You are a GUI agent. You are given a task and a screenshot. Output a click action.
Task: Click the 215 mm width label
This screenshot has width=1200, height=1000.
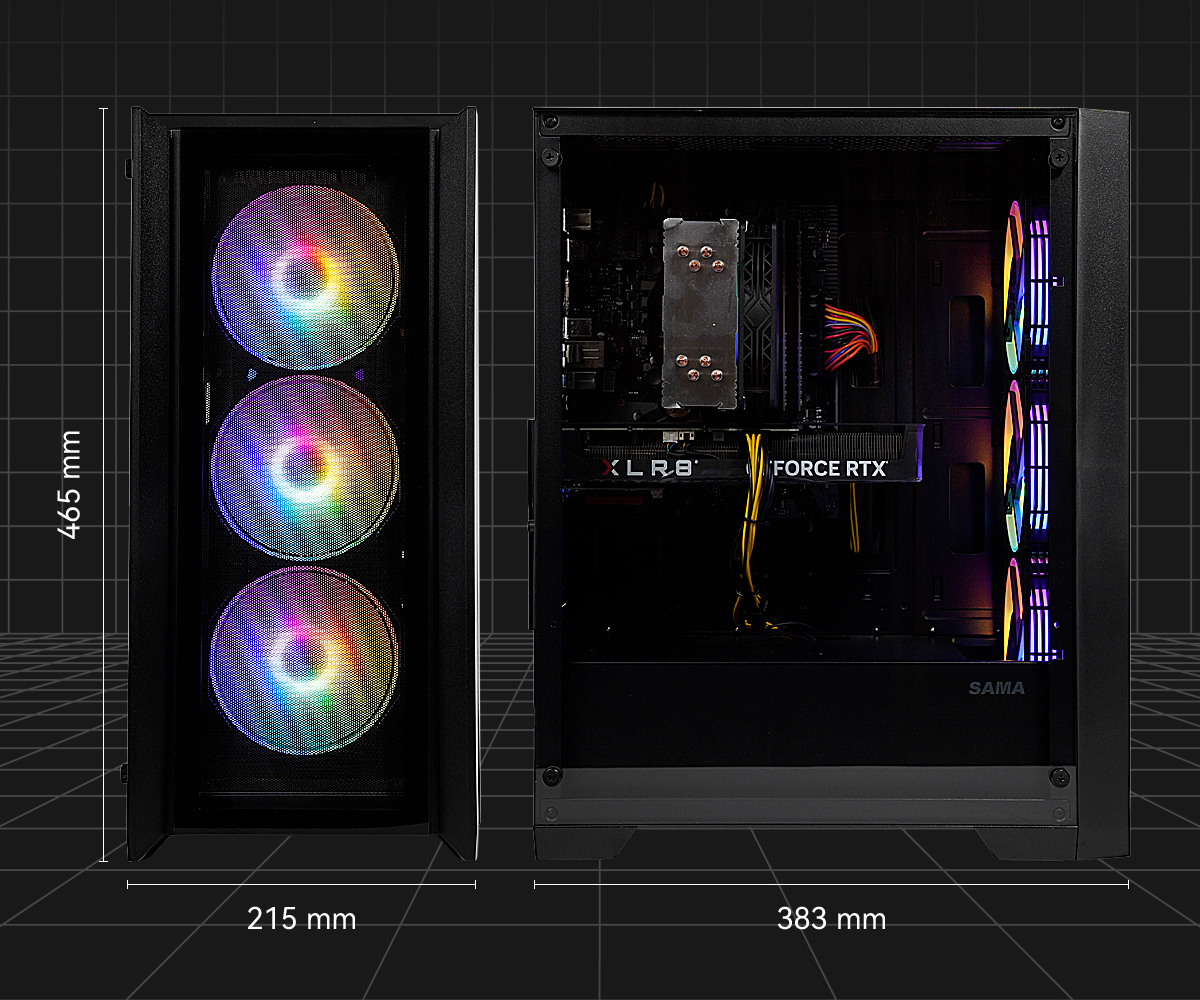(x=301, y=918)
